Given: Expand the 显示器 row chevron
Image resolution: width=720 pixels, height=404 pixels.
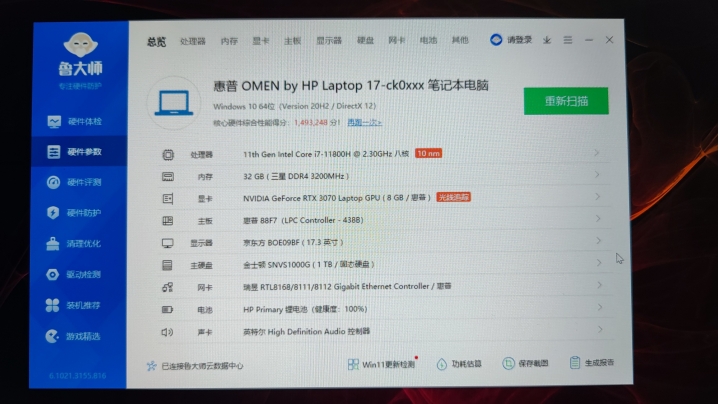Looking at the screenshot, I should pyautogui.click(x=598, y=241).
